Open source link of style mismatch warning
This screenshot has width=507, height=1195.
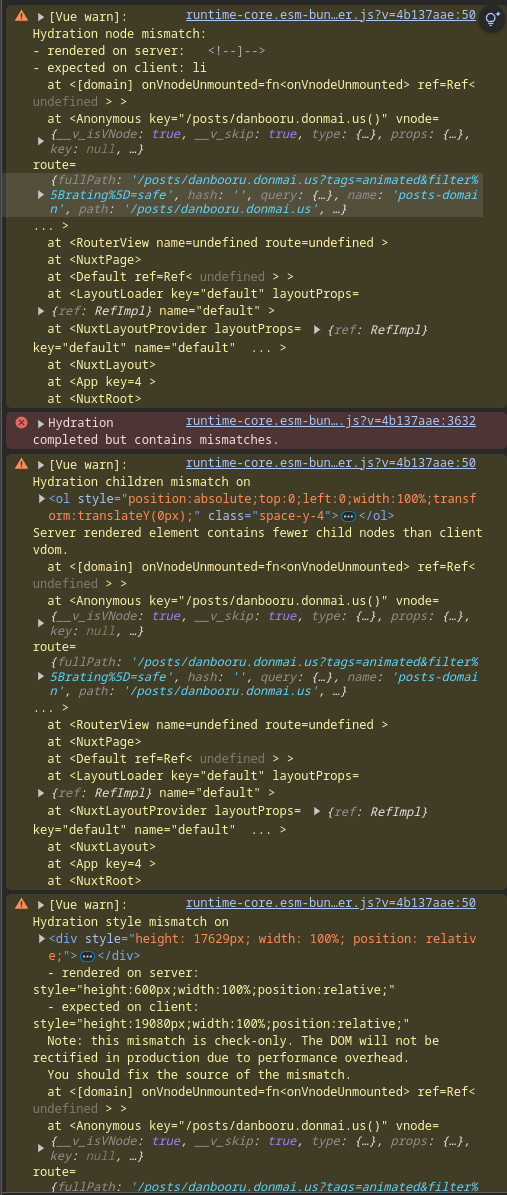coord(331,903)
